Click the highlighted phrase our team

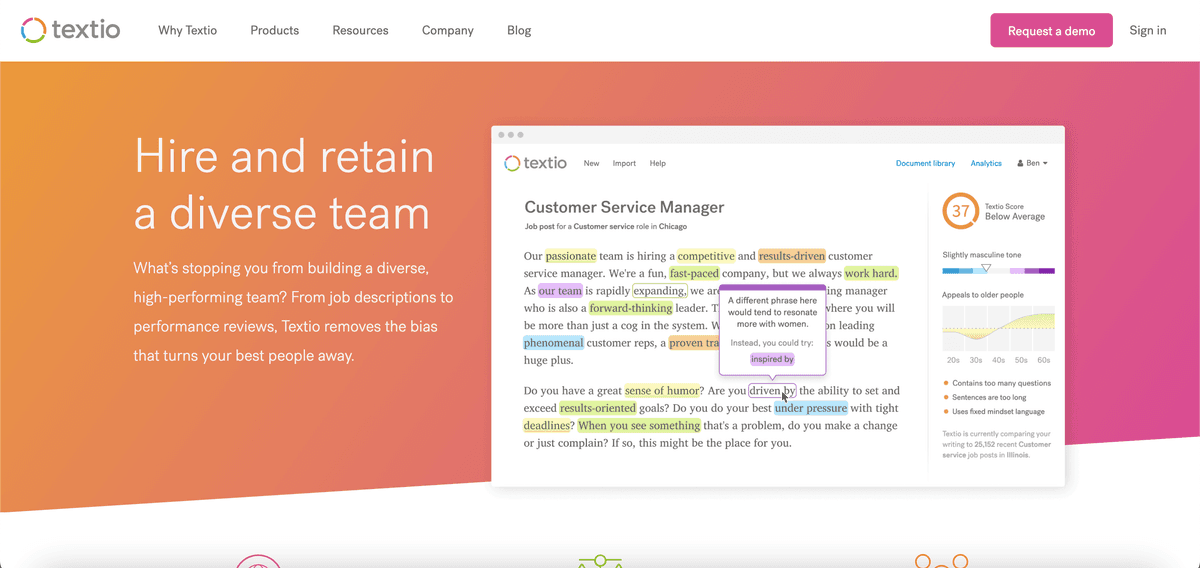click(x=560, y=291)
